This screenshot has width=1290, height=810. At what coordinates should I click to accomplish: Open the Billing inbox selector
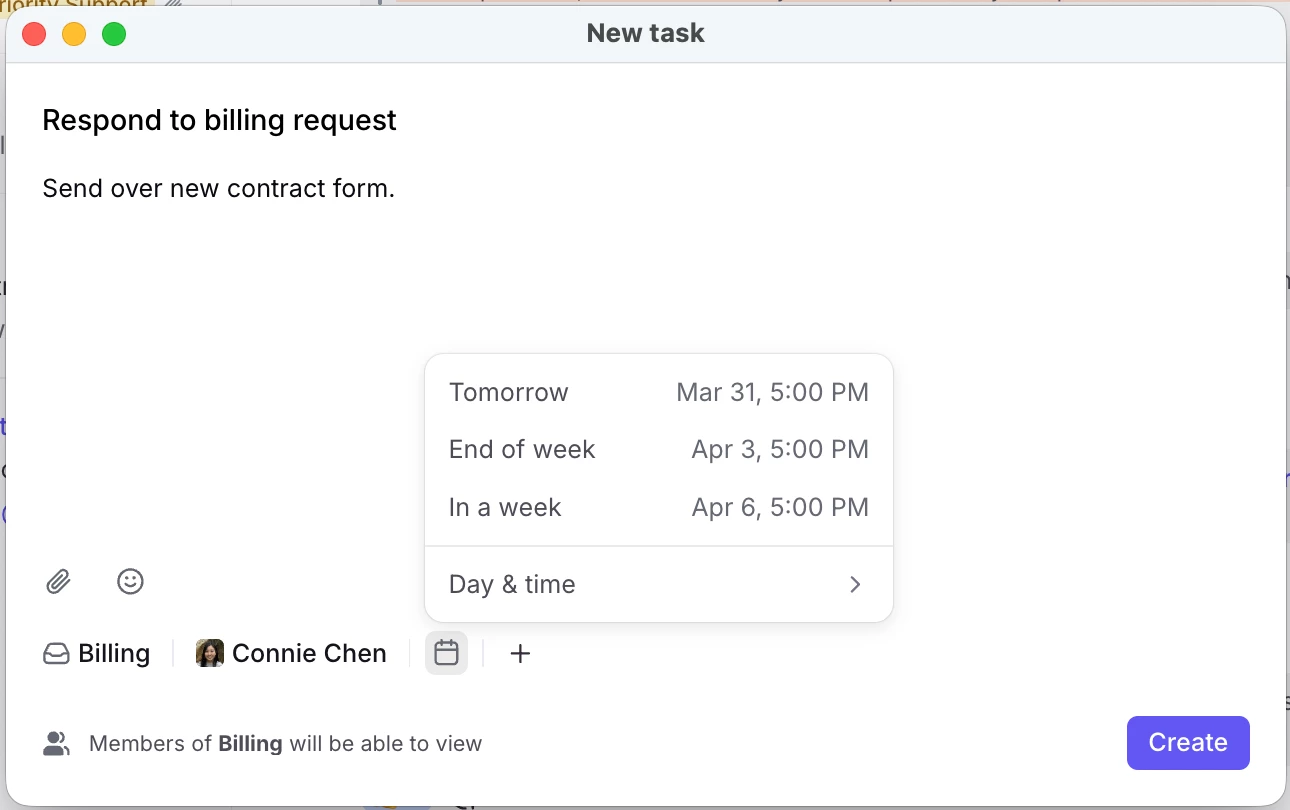tap(96, 653)
